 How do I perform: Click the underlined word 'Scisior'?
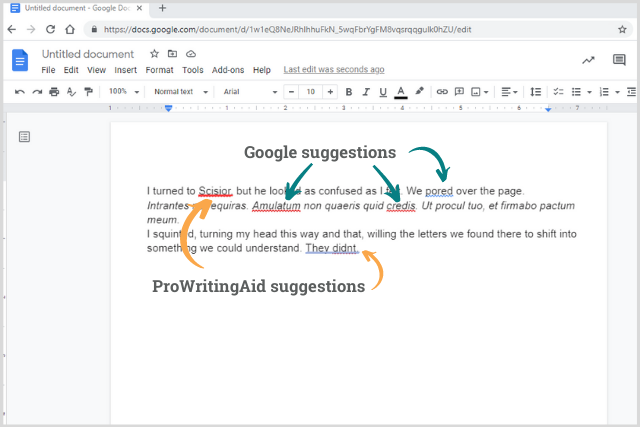click(214, 191)
